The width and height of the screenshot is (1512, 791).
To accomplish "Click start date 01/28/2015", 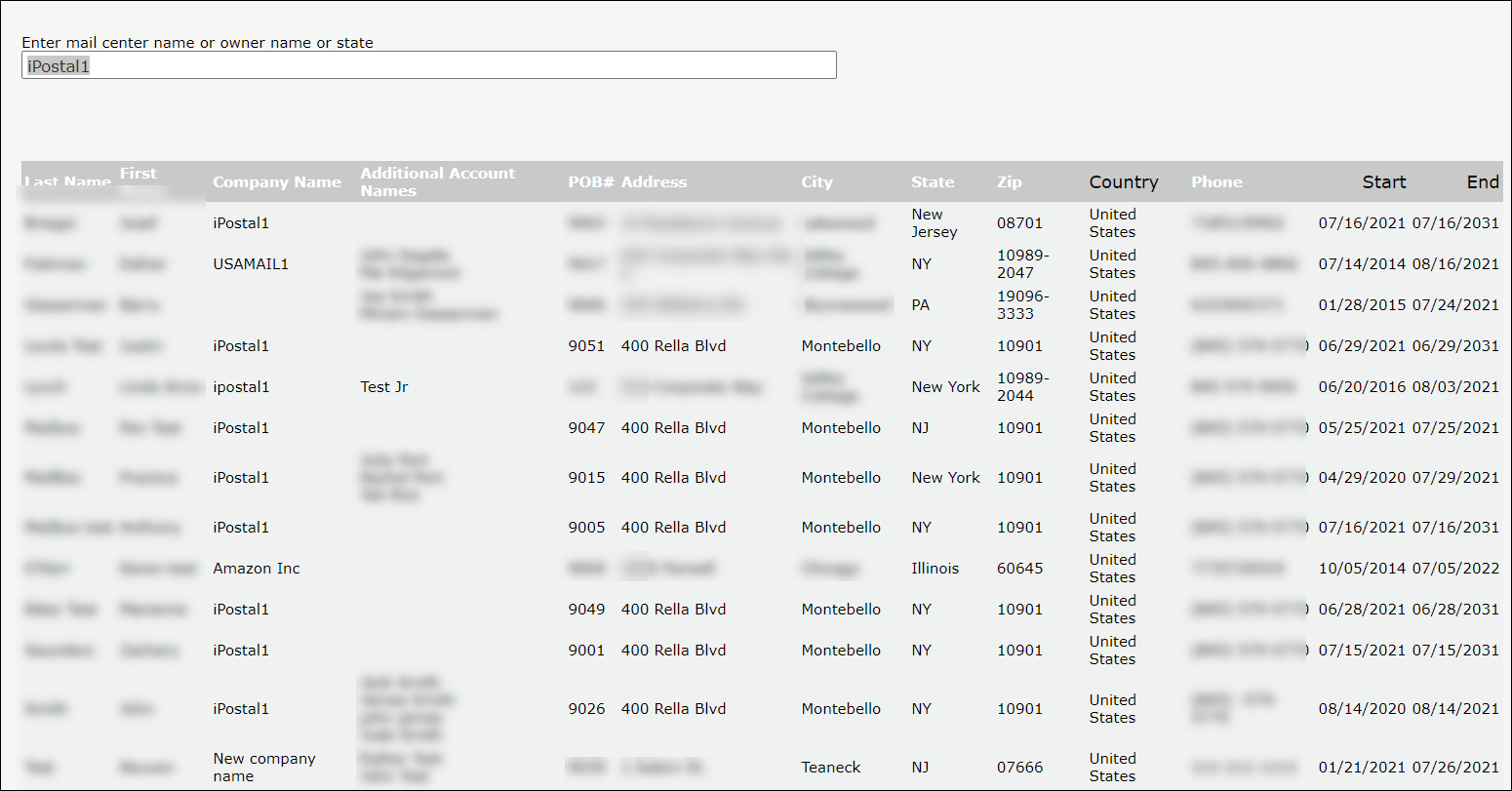I will coord(1362,305).
